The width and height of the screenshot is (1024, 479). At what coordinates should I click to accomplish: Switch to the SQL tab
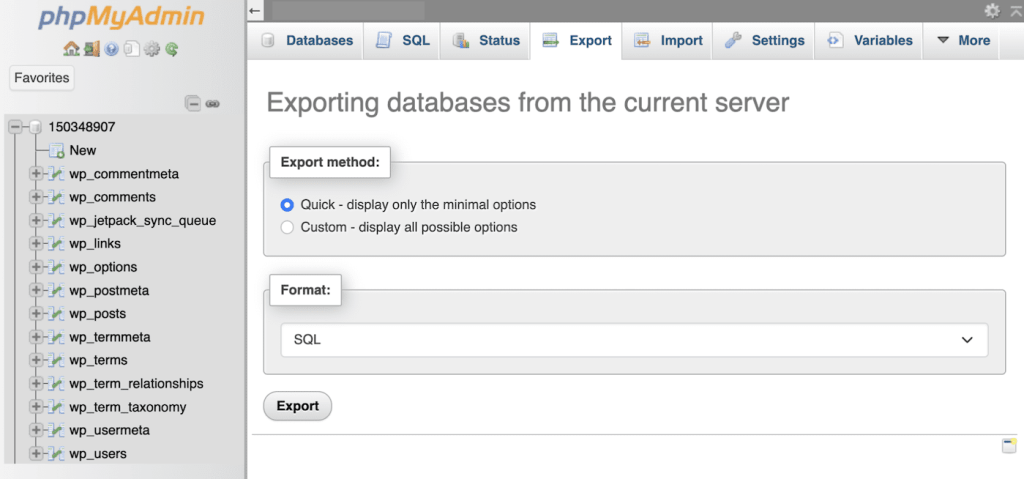[x=402, y=41]
